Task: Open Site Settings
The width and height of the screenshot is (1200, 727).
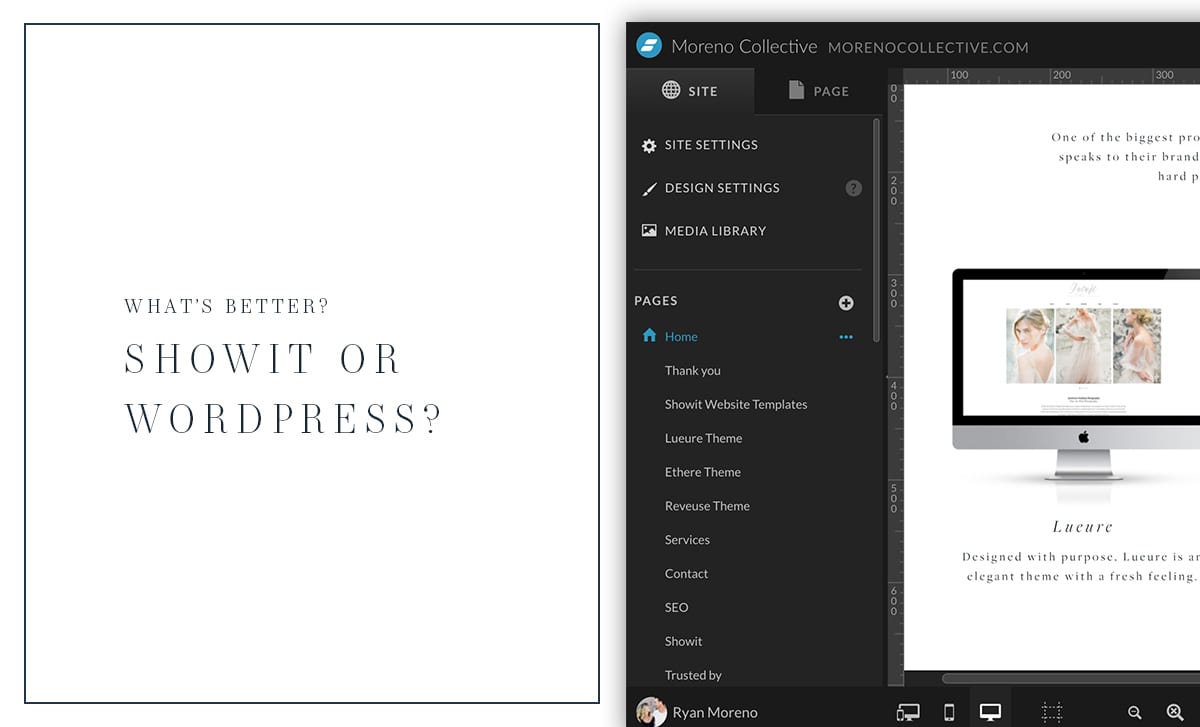Action: point(710,145)
